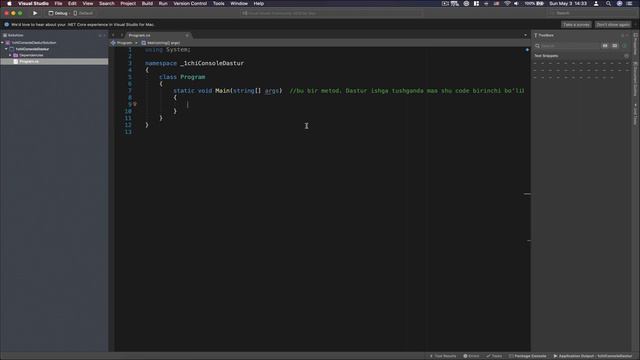
Task: Navigate back with editor left arrow
Action: tap(113, 36)
